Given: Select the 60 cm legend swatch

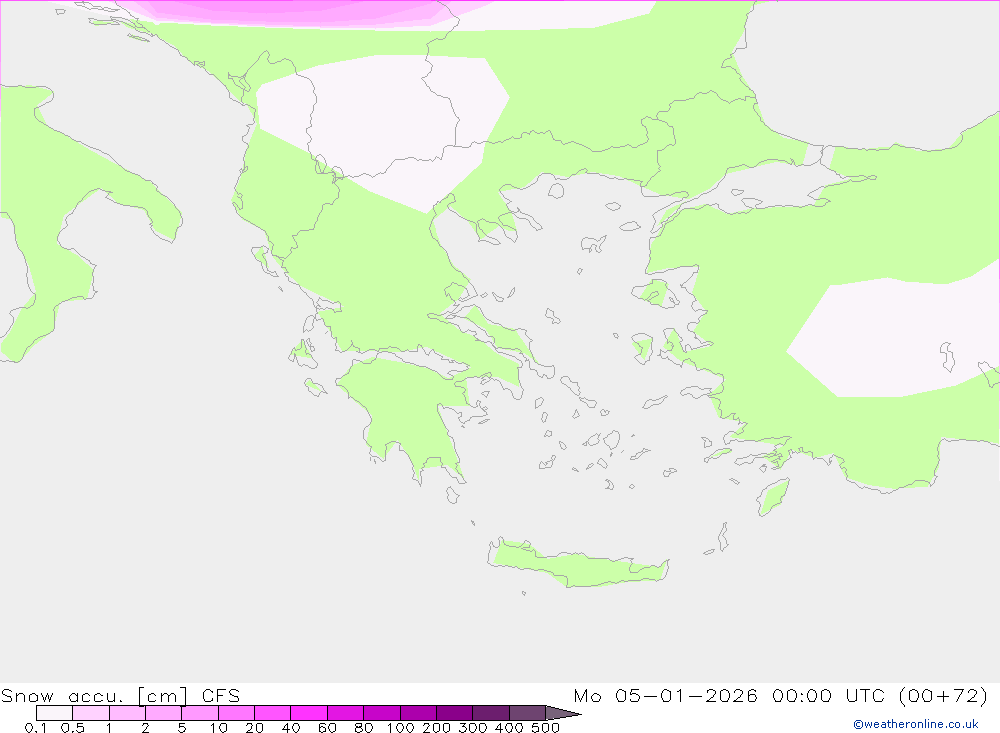Looking at the screenshot, I should coord(346,713).
